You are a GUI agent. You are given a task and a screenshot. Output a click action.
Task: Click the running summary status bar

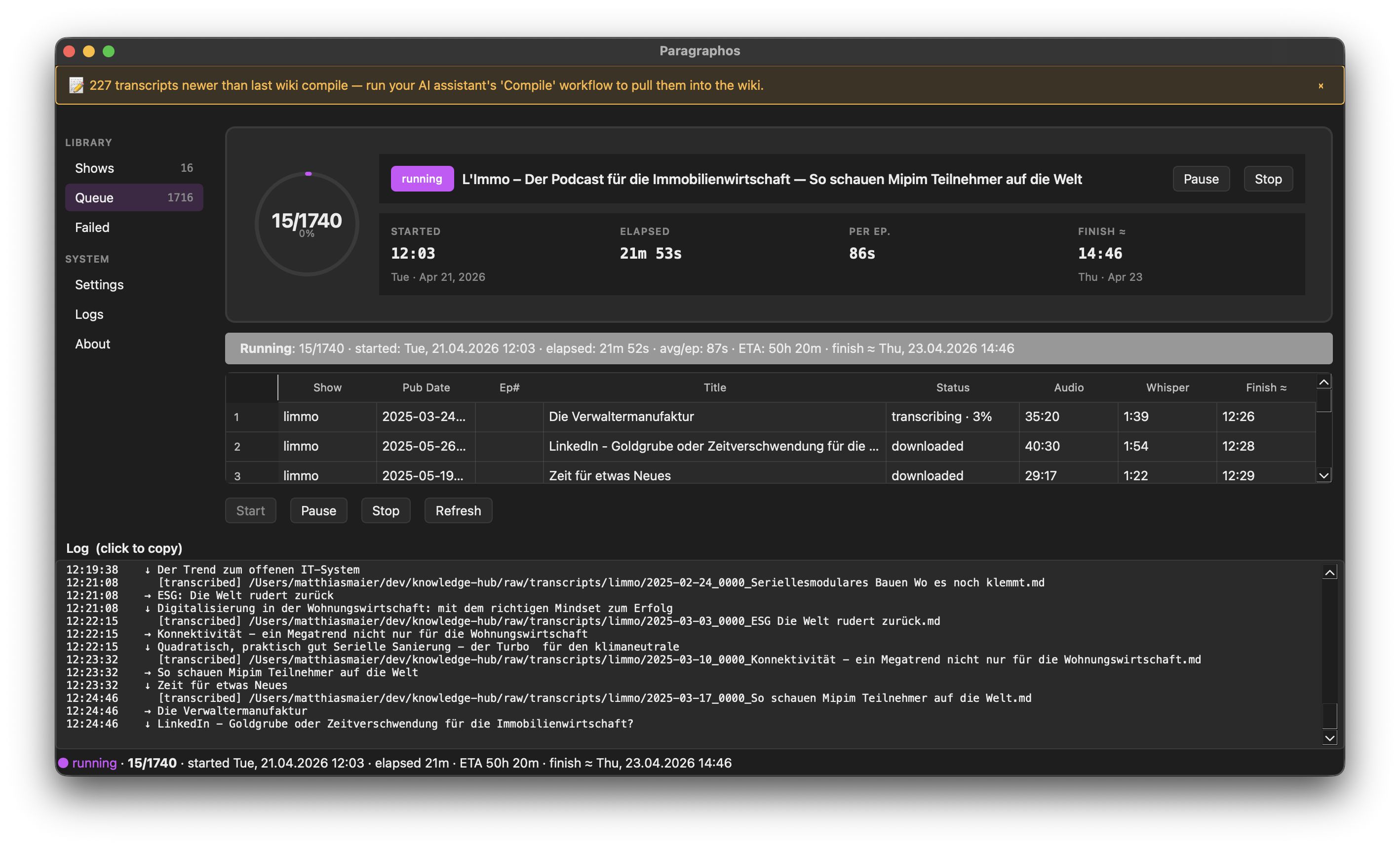click(x=778, y=348)
